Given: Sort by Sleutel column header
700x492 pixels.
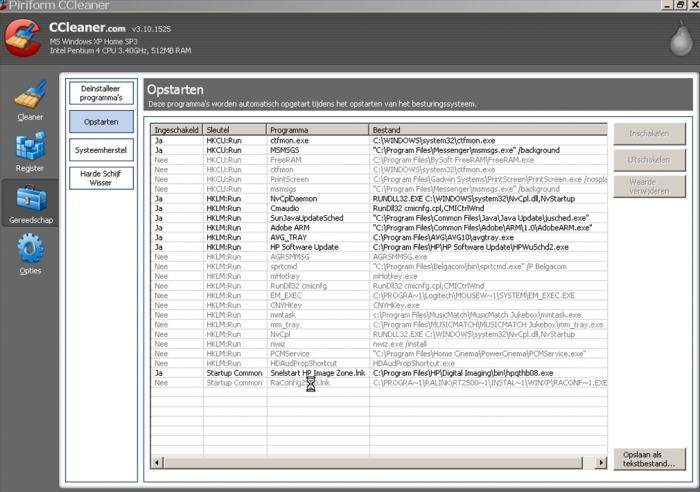Looking at the screenshot, I should (234, 130).
